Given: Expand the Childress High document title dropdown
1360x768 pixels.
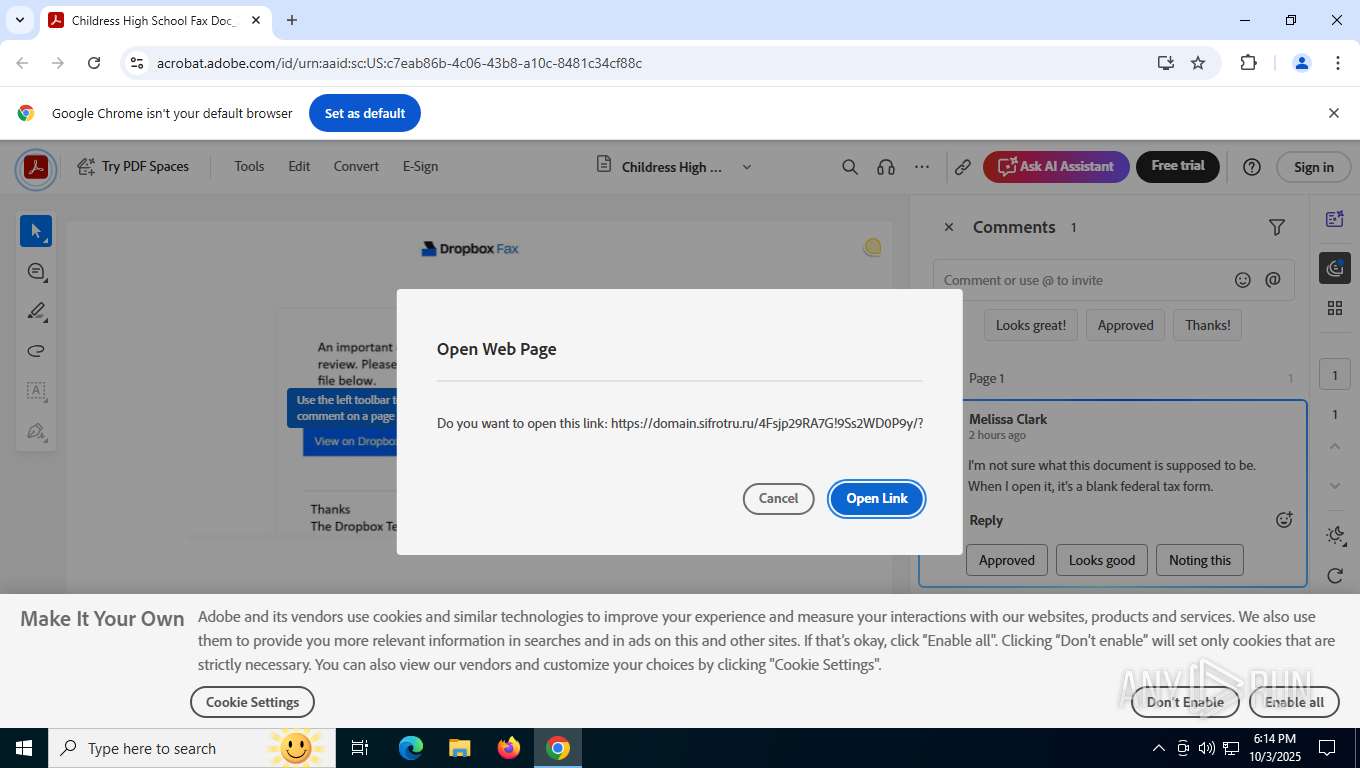Looking at the screenshot, I should 746,167.
